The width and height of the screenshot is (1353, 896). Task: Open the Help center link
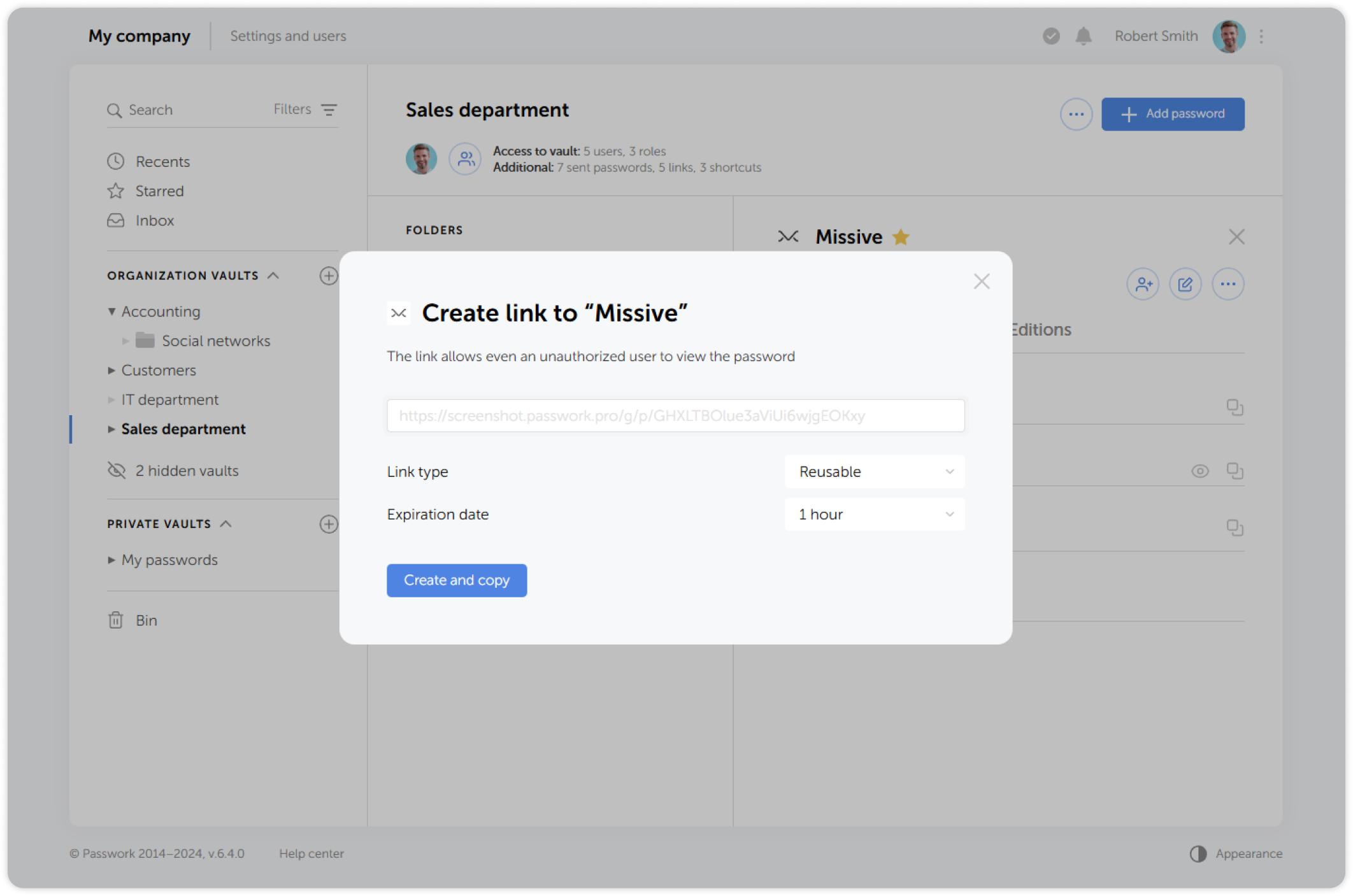point(311,854)
